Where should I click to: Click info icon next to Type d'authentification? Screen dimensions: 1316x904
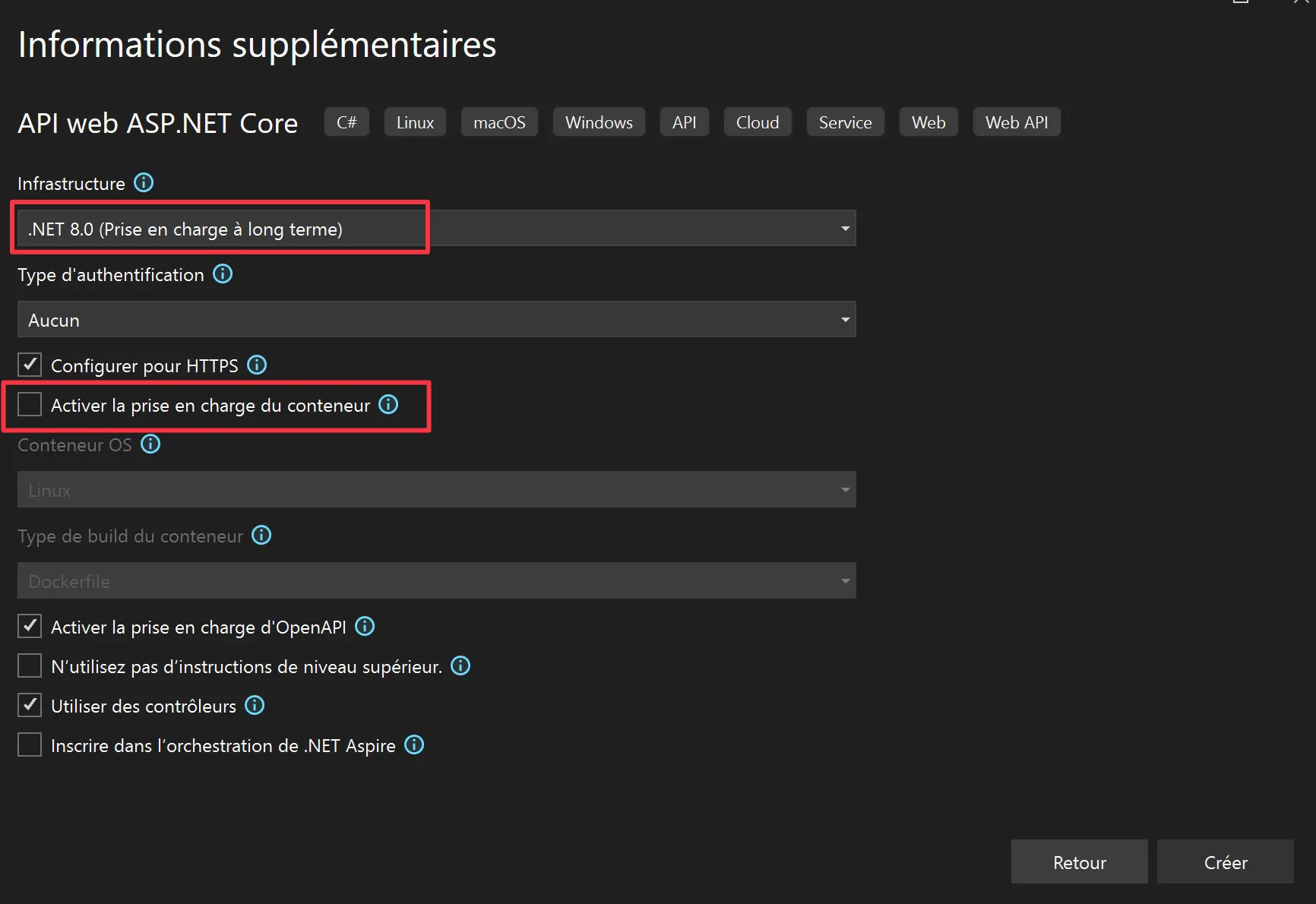(x=223, y=274)
